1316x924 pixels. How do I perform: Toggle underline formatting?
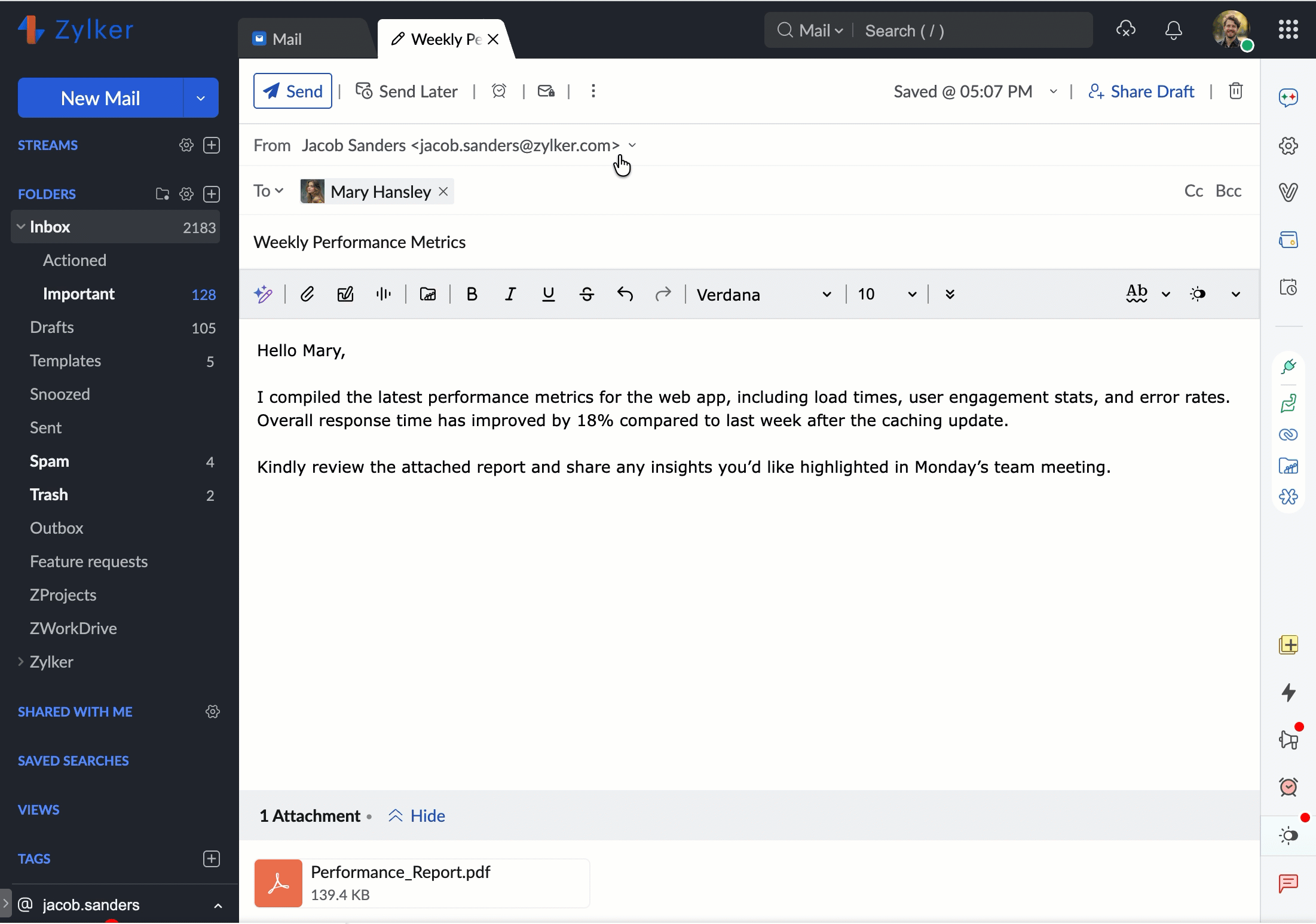coord(549,294)
